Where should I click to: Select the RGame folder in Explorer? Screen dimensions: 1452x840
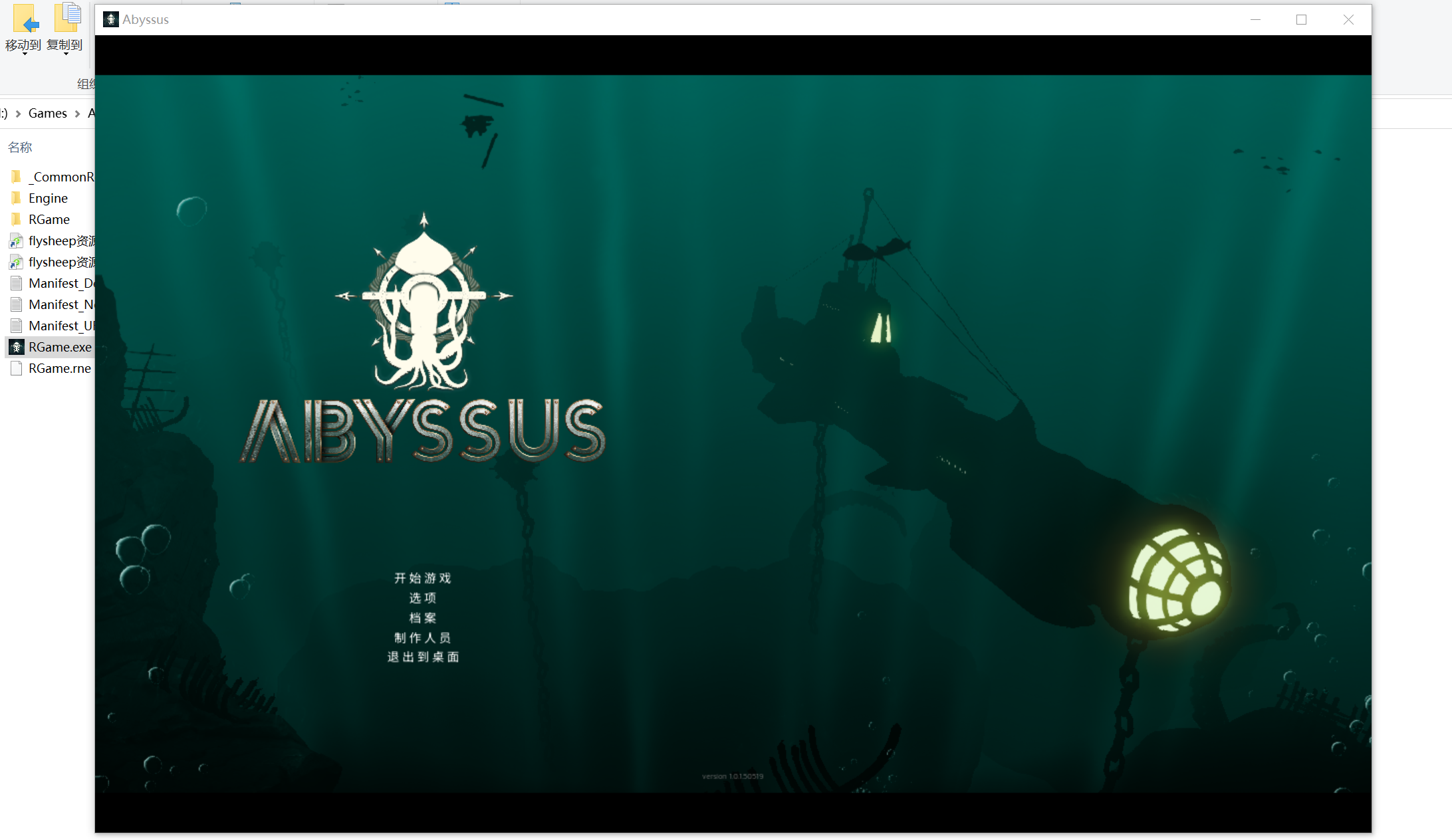49,219
